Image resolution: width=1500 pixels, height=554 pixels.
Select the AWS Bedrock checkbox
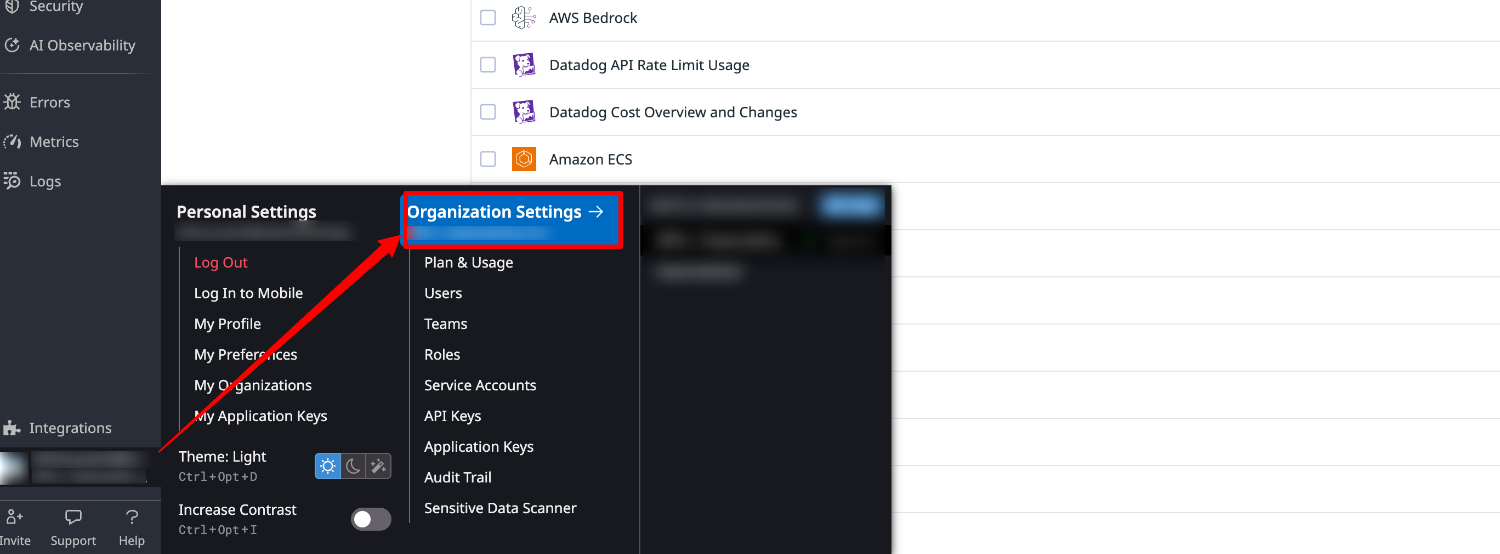coord(488,18)
